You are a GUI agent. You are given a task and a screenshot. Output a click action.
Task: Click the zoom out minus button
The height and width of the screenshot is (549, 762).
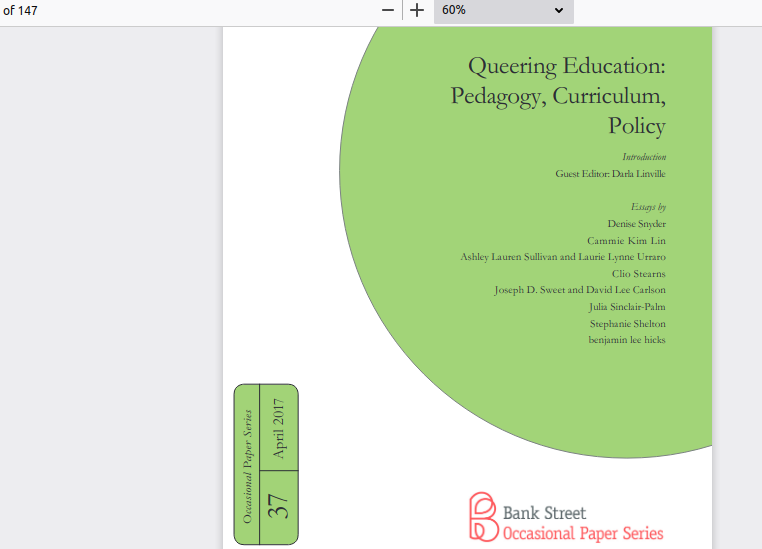388,10
